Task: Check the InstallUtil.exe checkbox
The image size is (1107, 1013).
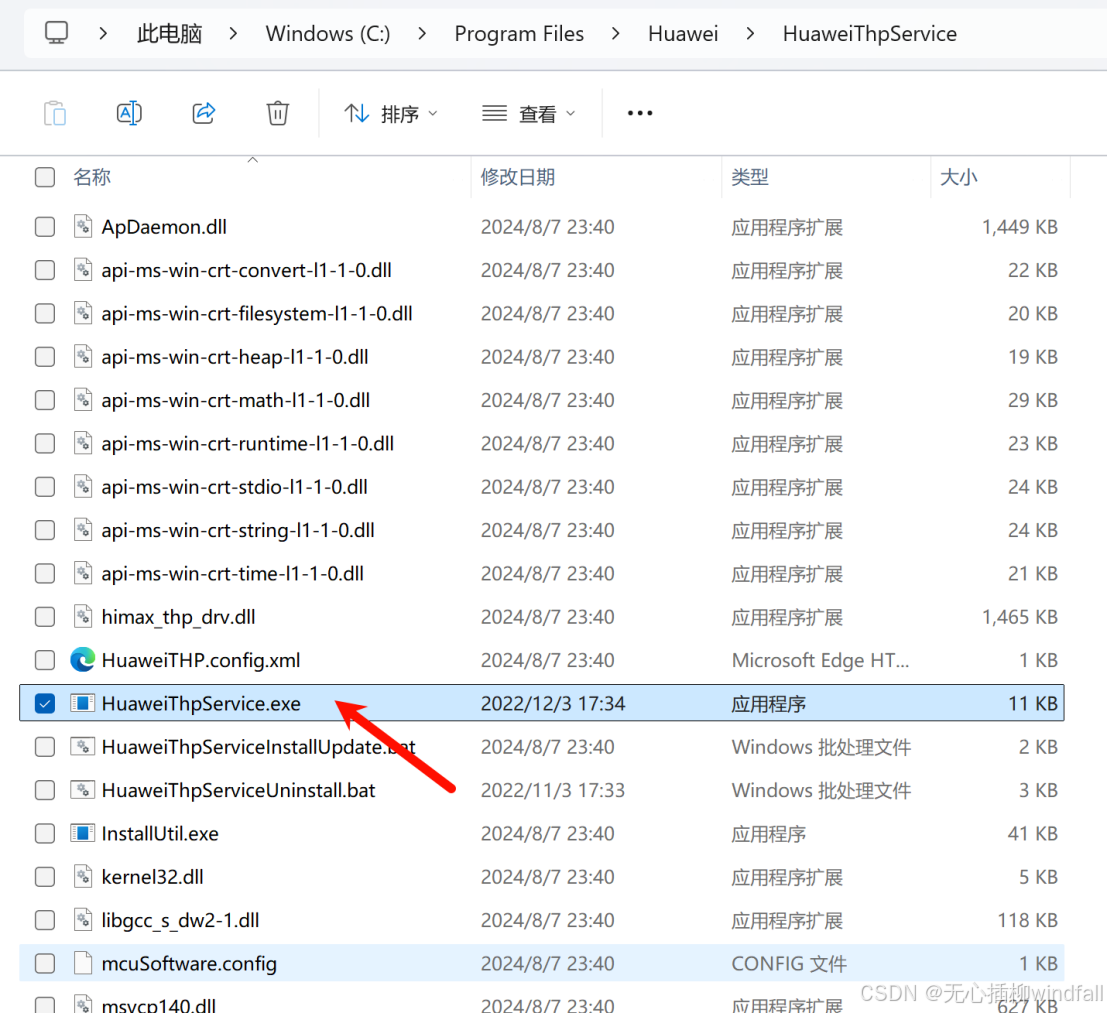Action: (x=45, y=834)
